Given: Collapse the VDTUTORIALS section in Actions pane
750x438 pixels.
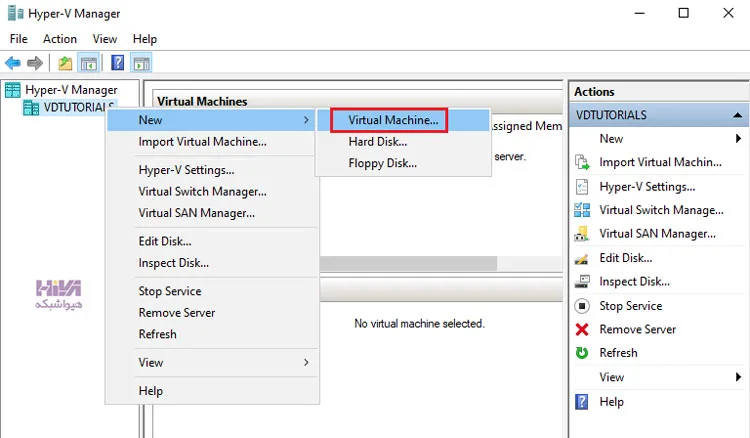Looking at the screenshot, I should pyautogui.click(x=738, y=115).
